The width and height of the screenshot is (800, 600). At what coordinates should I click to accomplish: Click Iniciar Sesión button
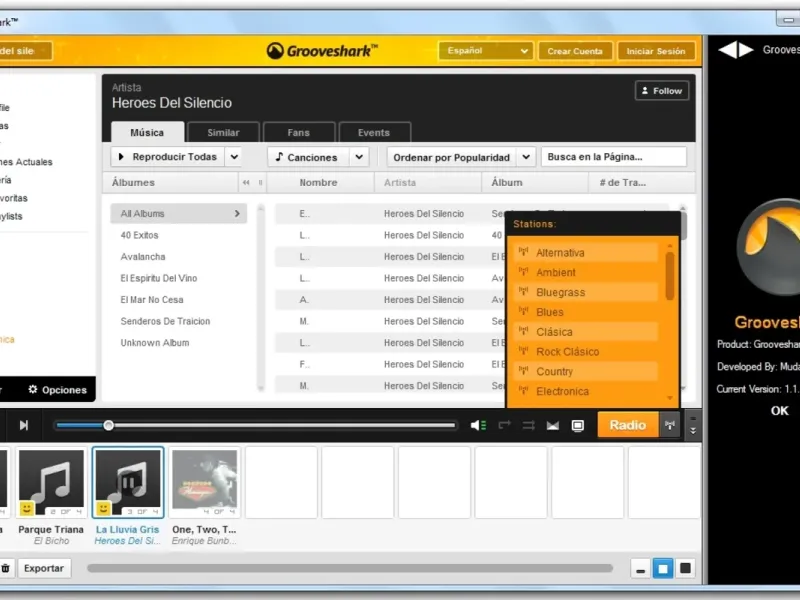[656, 51]
